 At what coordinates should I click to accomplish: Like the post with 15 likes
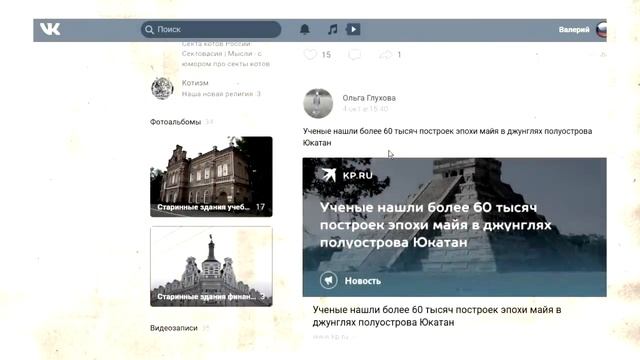(310, 54)
